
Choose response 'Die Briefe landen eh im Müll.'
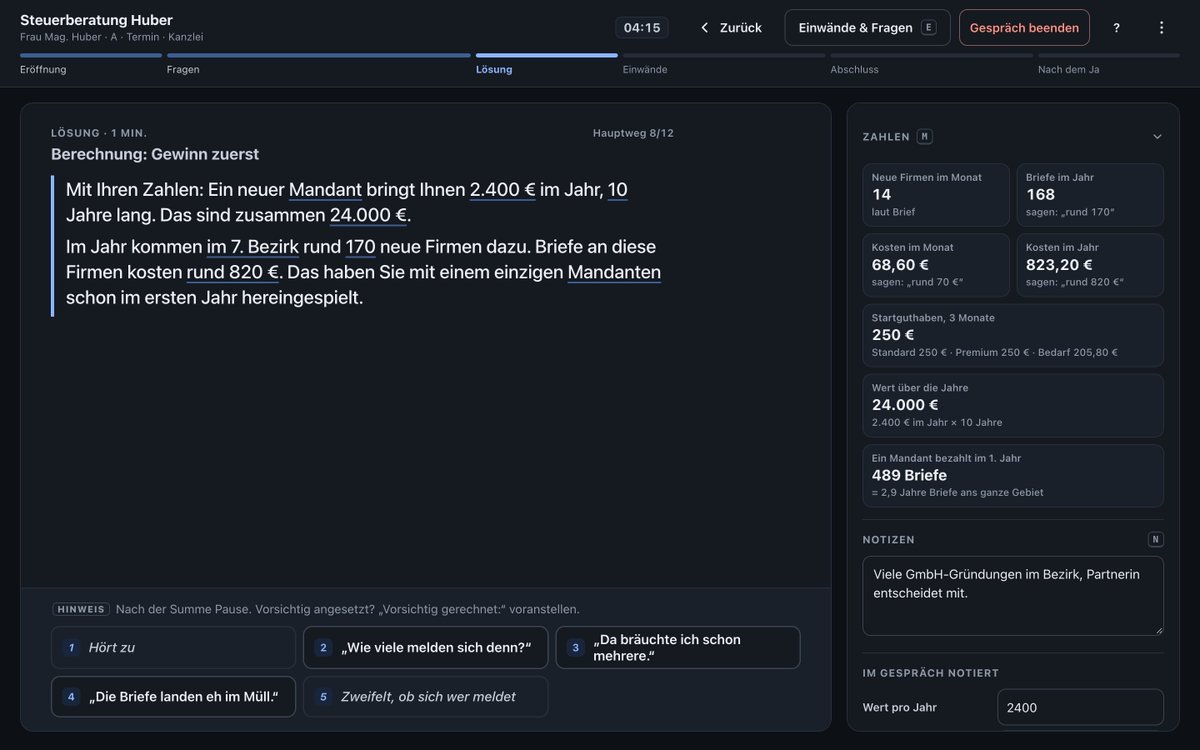pos(173,697)
